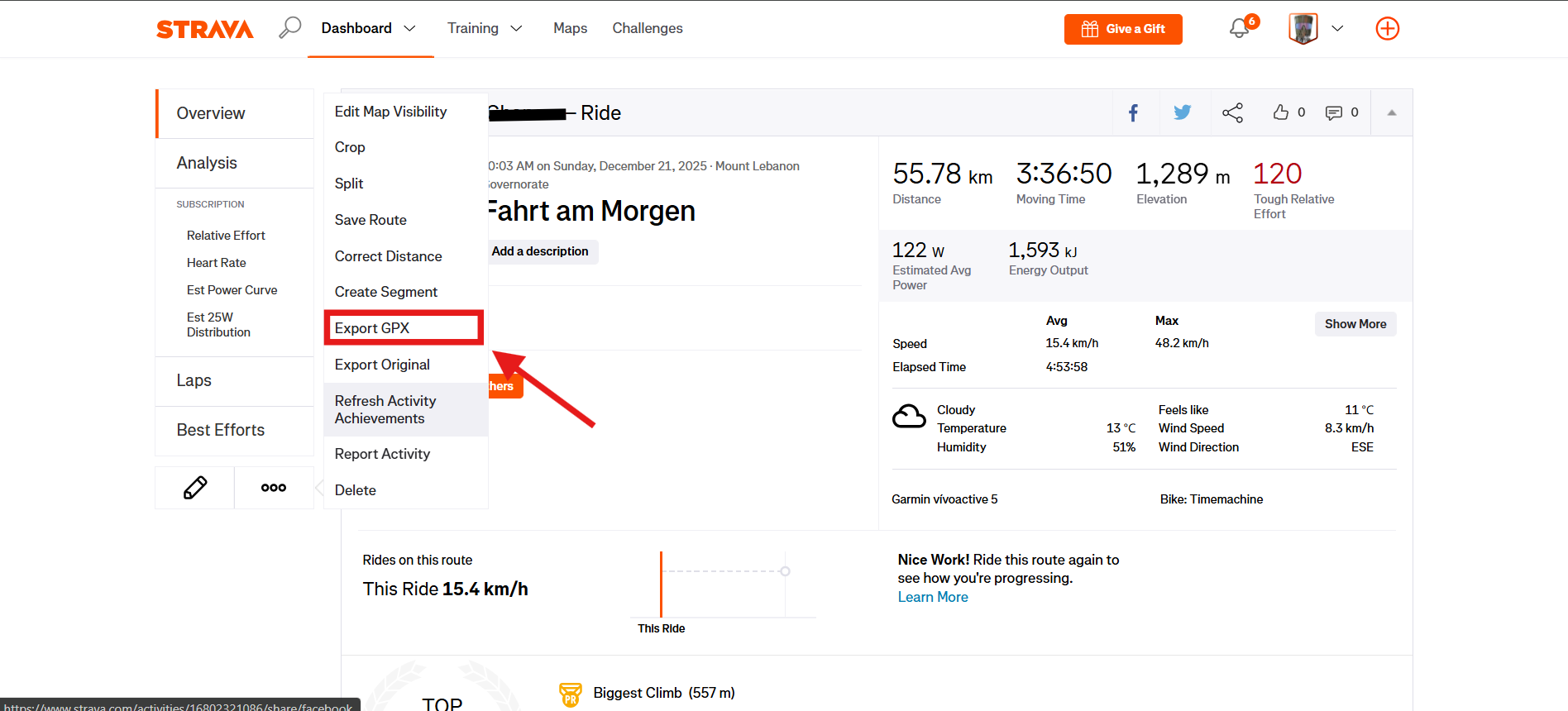Open Est Power Curve in the sidebar

click(232, 290)
